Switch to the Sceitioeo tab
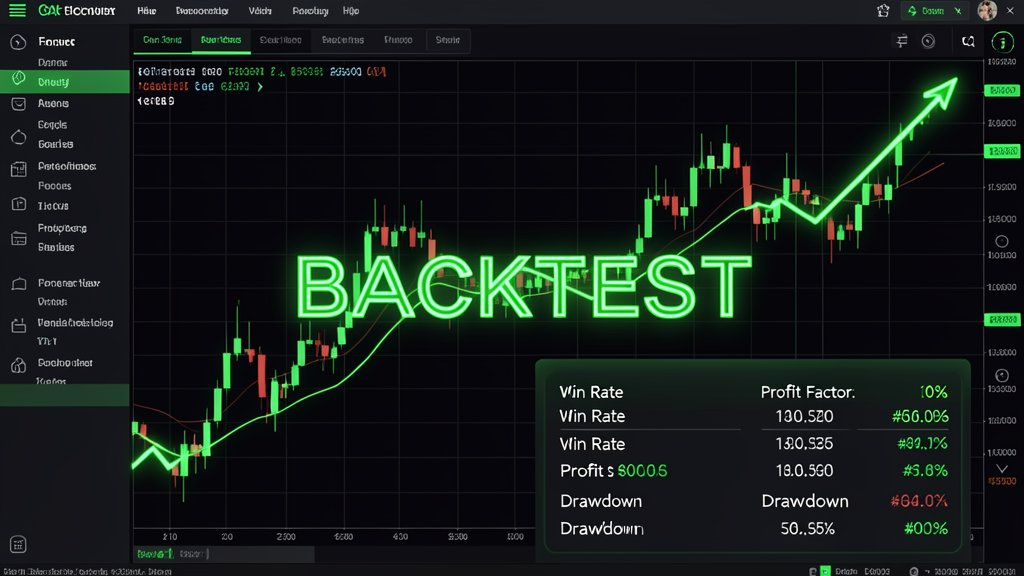1024x576 pixels. click(x=280, y=40)
